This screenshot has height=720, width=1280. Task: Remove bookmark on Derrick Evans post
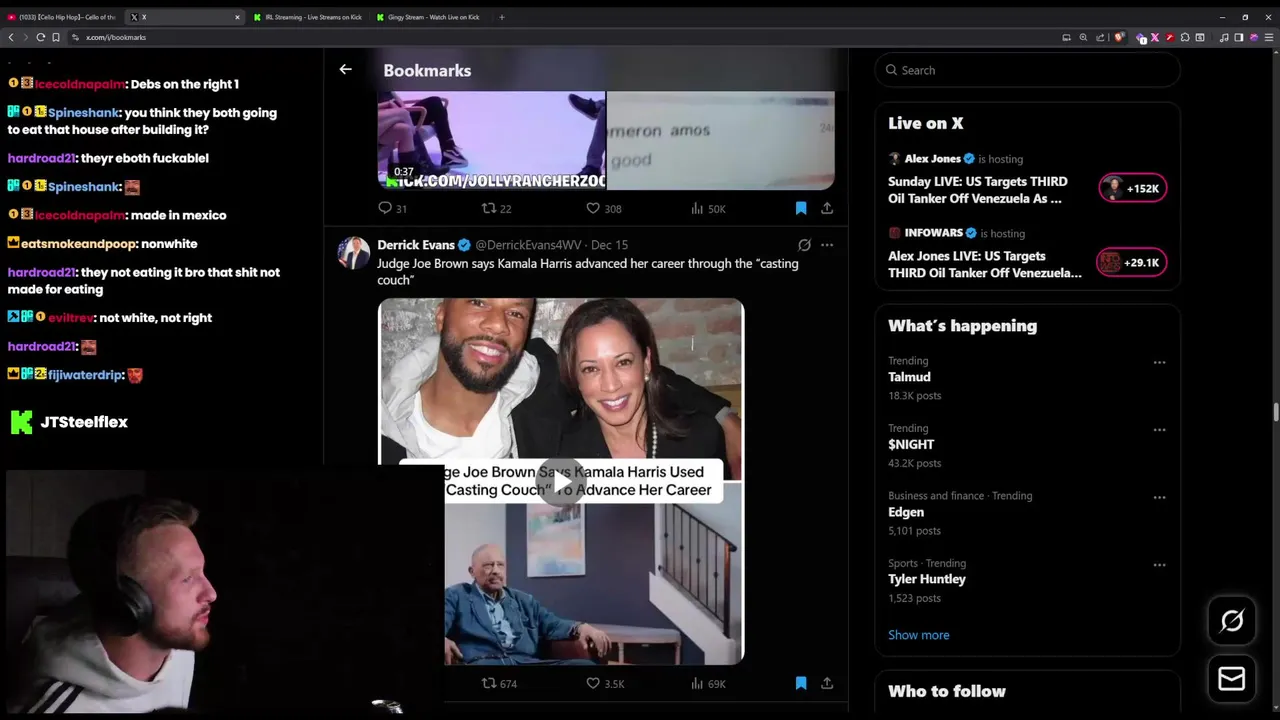[x=801, y=683]
